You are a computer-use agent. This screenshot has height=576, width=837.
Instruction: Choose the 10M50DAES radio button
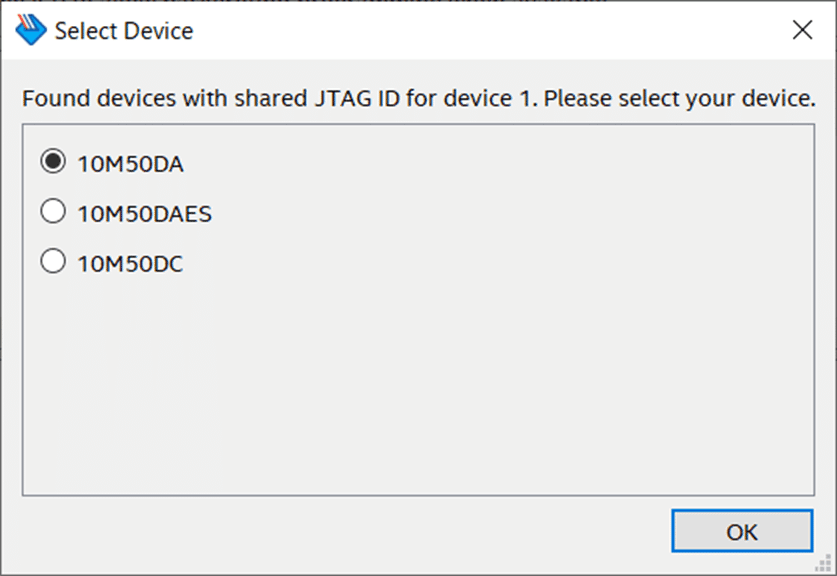coord(53,211)
